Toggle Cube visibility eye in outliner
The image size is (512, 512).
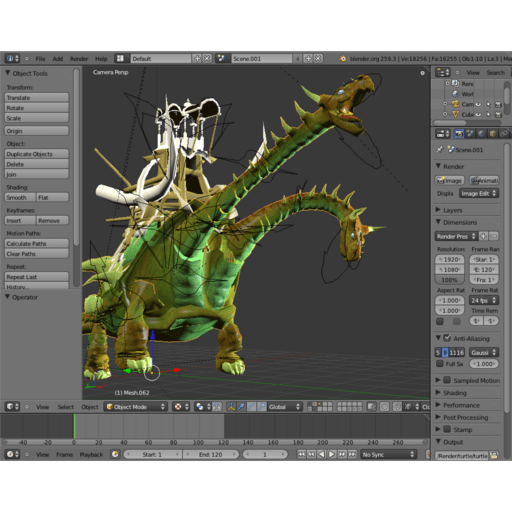(479, 114)
